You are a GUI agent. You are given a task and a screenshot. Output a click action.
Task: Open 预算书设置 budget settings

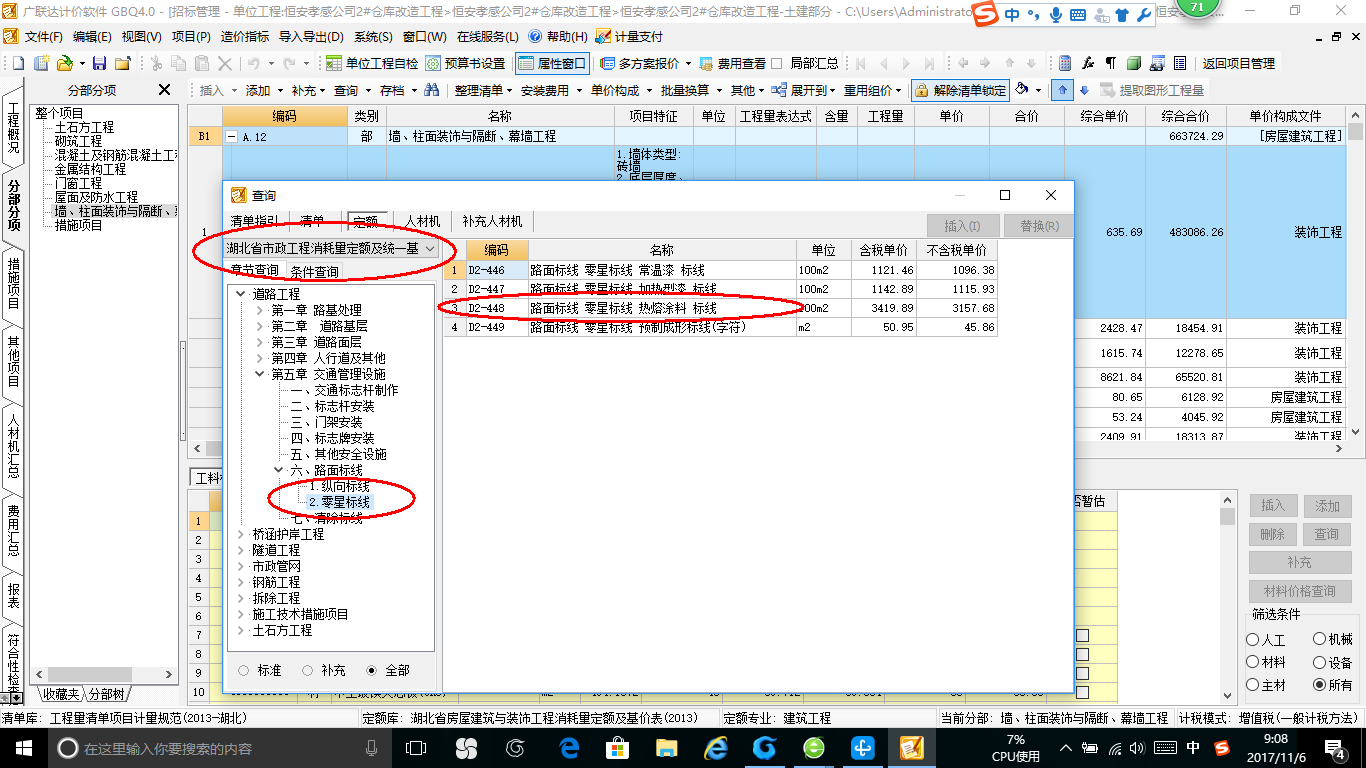[466, 63]
